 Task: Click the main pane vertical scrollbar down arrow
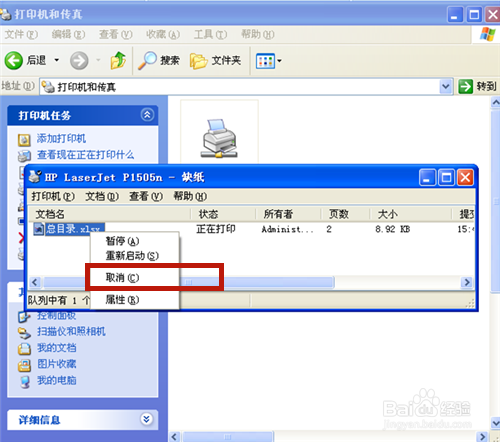pyautogui.click(x=496, y=423)
